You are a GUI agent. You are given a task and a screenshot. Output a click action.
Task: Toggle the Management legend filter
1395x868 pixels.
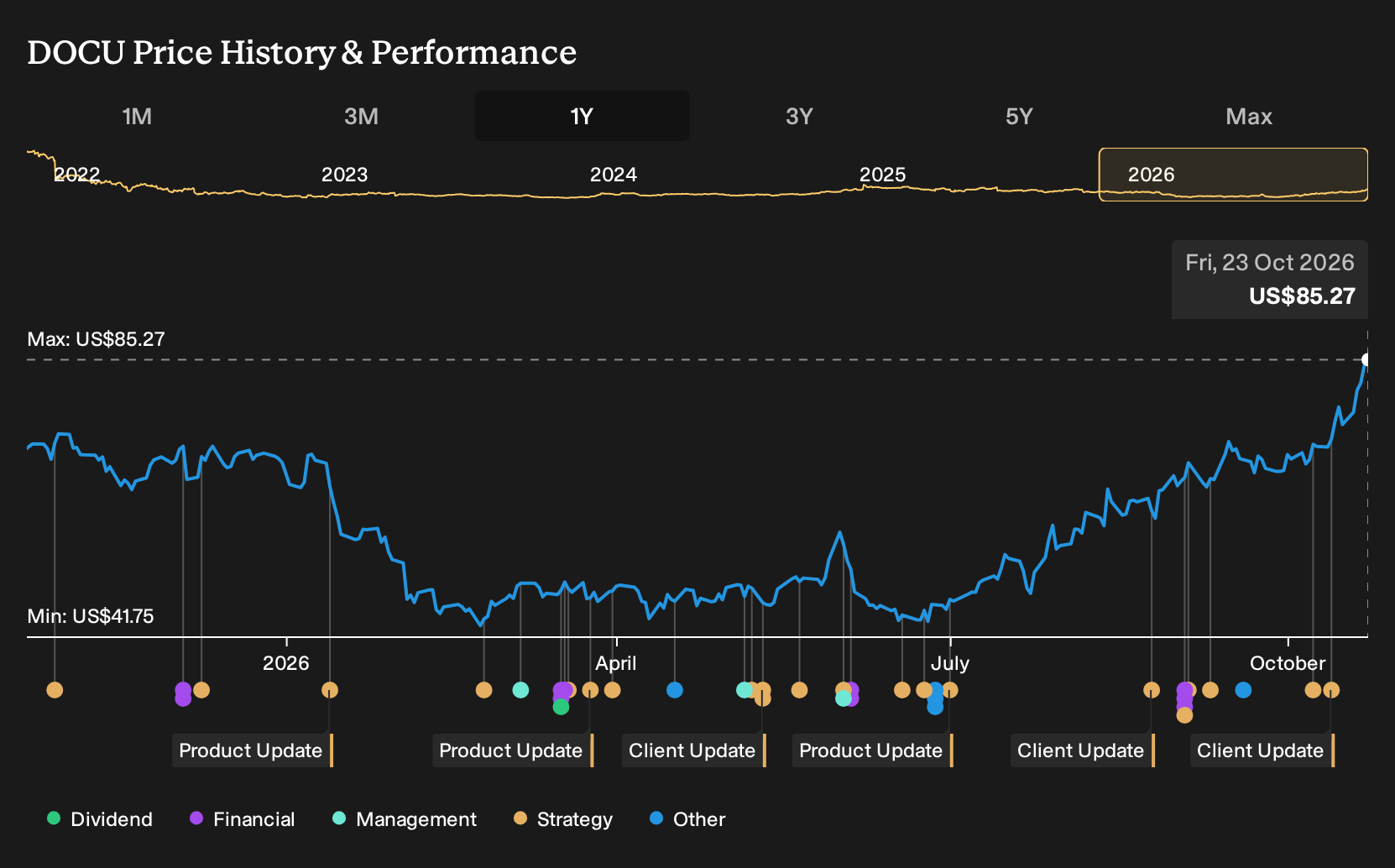coord(405,818)
